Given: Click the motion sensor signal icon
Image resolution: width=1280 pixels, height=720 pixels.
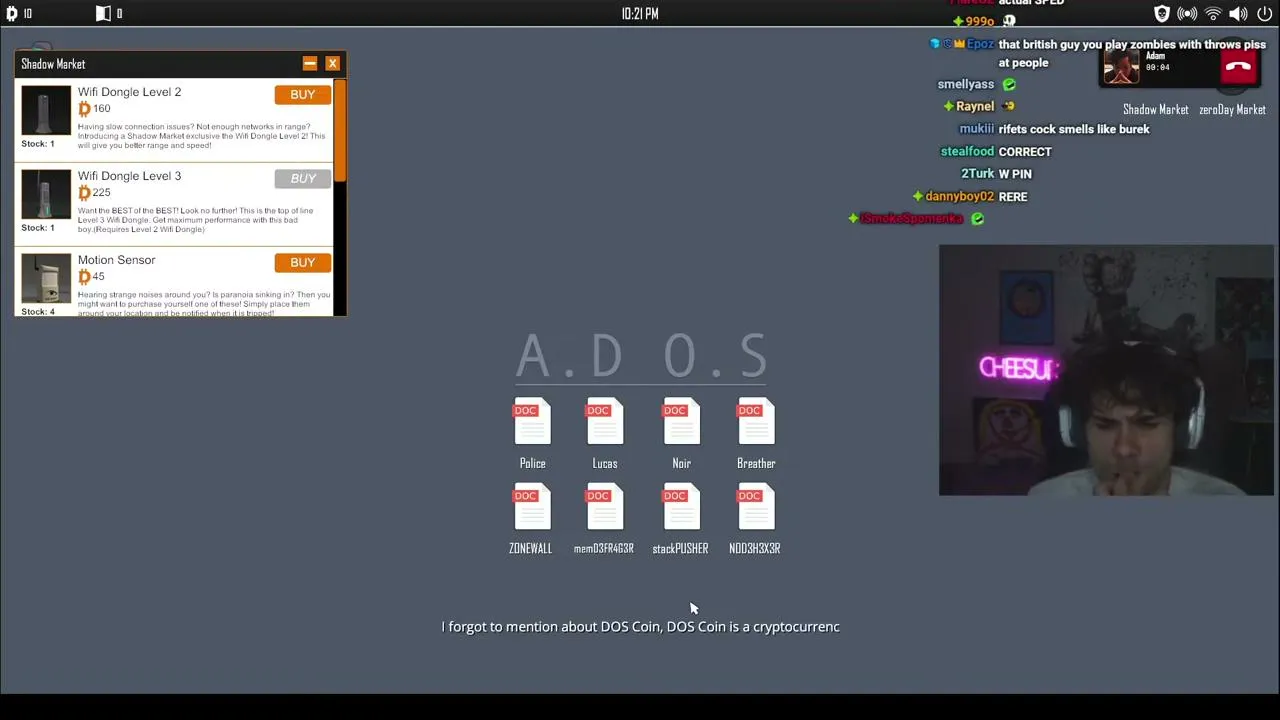Looking at the screenshot, I should coord(1187,13).
